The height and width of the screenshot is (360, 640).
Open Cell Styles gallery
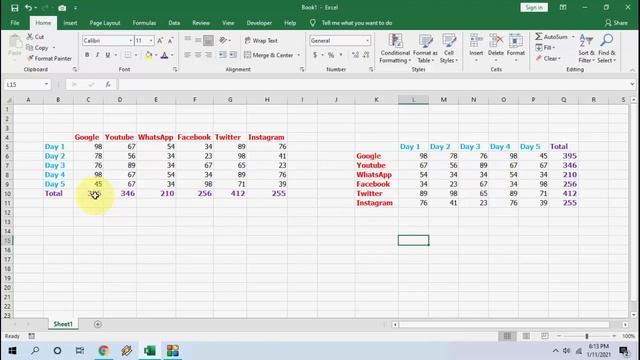point(449,49)
